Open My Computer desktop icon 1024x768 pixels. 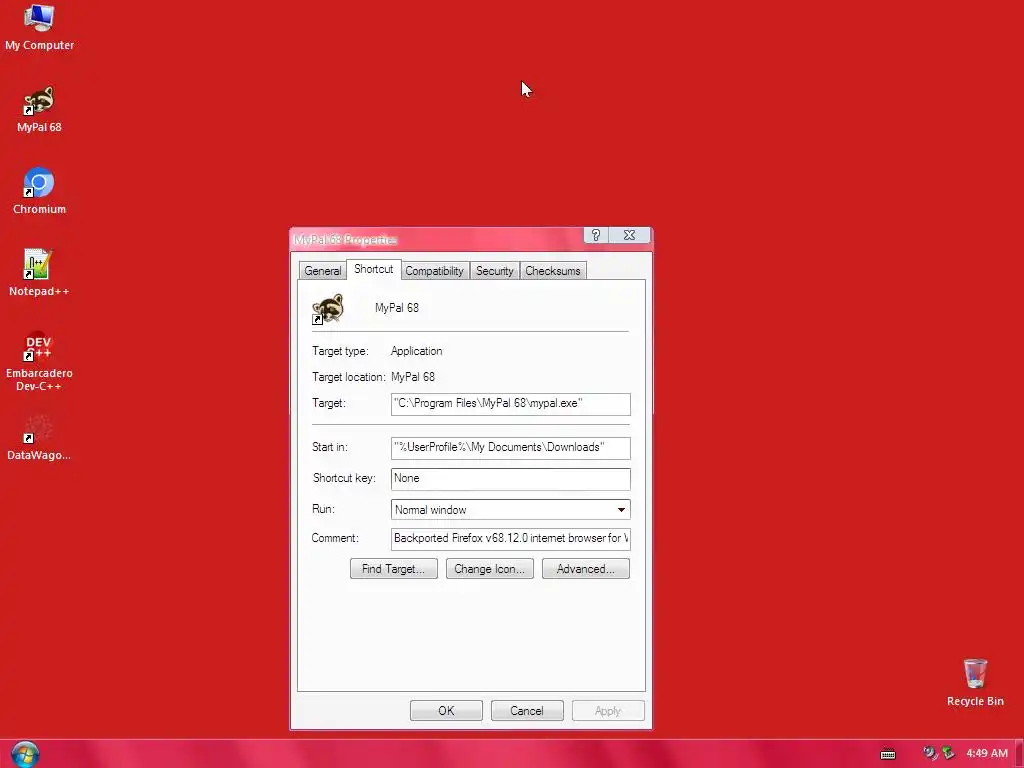click(x=39, y=27)
